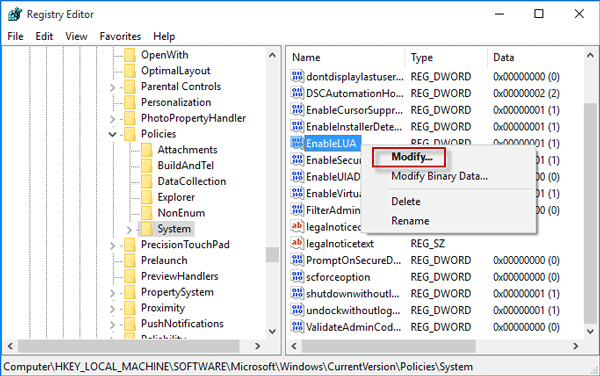Click the tree pane scroll up arrow

pyautogui.click(x=272, y=55)
